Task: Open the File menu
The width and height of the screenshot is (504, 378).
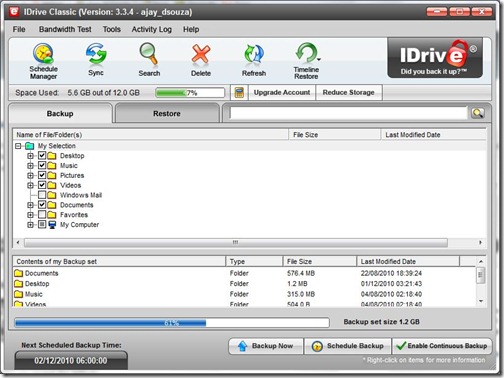Action: pos(19,29)
